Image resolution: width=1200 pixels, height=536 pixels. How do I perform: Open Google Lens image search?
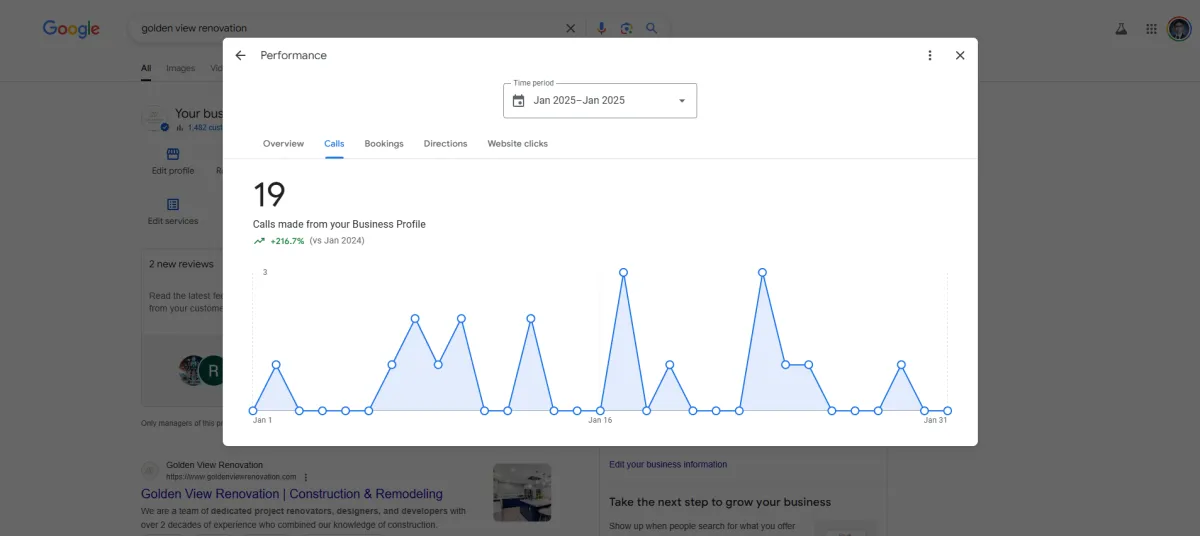pos(626,28)
